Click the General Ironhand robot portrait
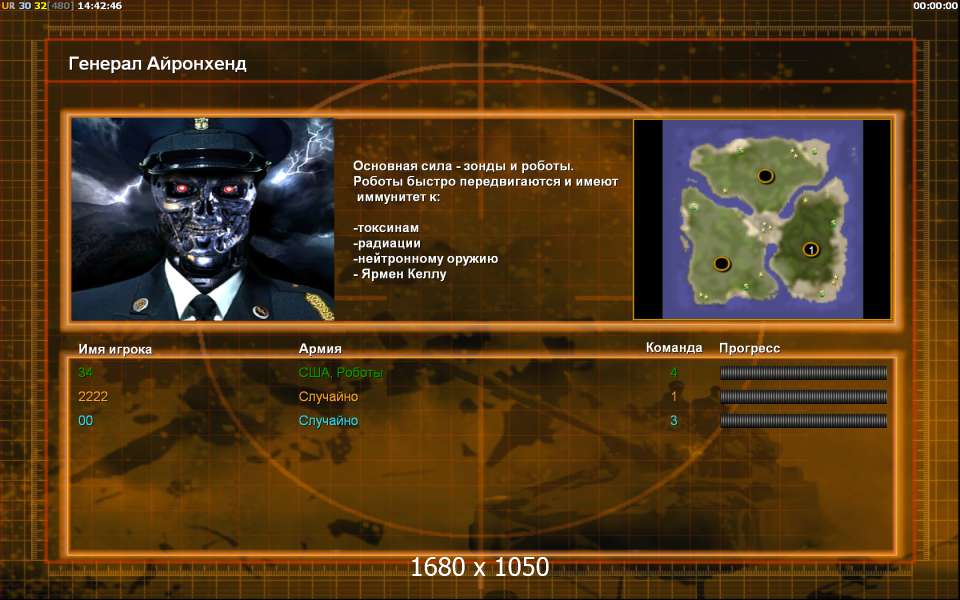The image size is (960, 600). point(203,219)
